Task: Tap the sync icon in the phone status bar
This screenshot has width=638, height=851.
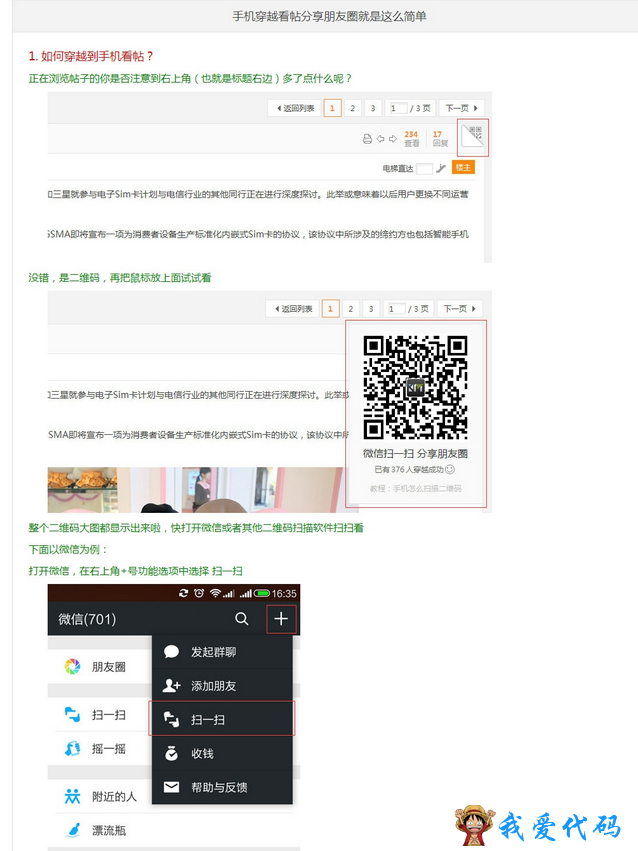Action: (x=183, y=593)
